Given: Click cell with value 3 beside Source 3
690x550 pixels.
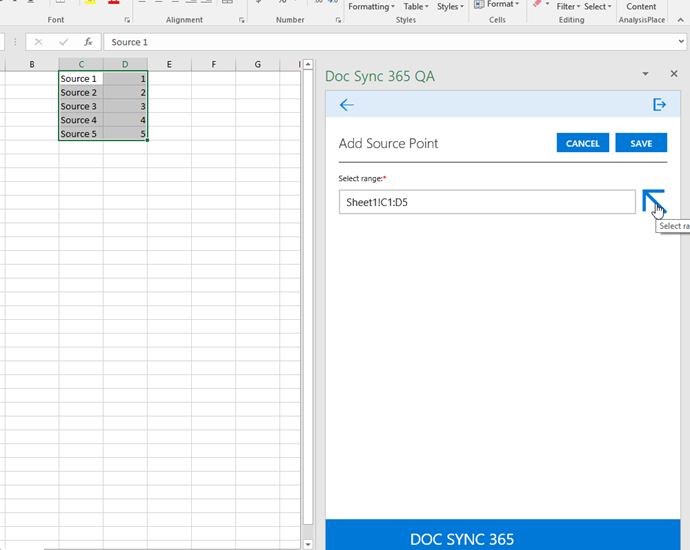Looking at the screenshot, I should pos(125,106).
